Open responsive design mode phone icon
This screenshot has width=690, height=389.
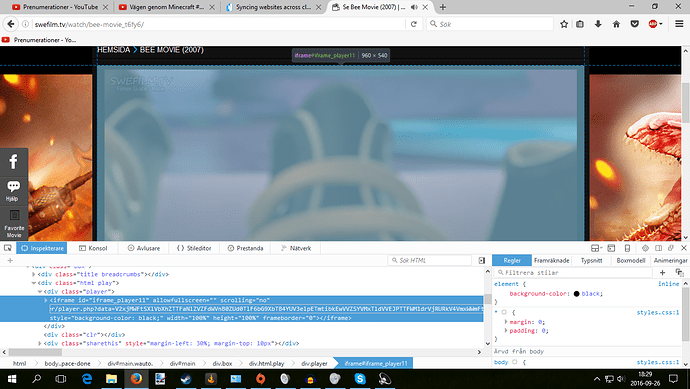628,248
